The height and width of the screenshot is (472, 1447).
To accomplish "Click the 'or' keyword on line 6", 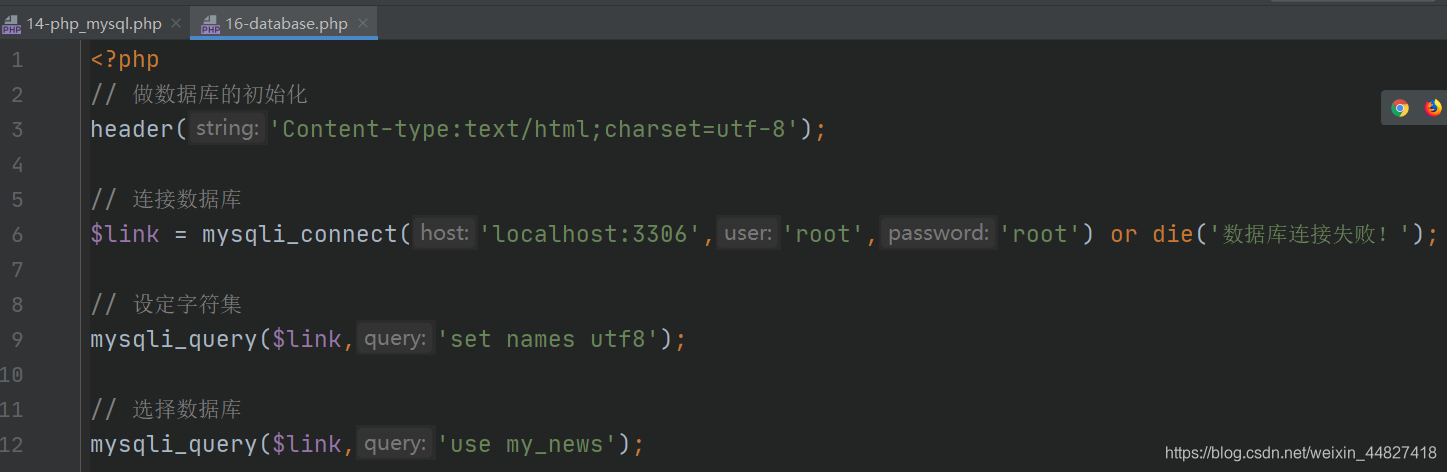I will (1124, 235).
